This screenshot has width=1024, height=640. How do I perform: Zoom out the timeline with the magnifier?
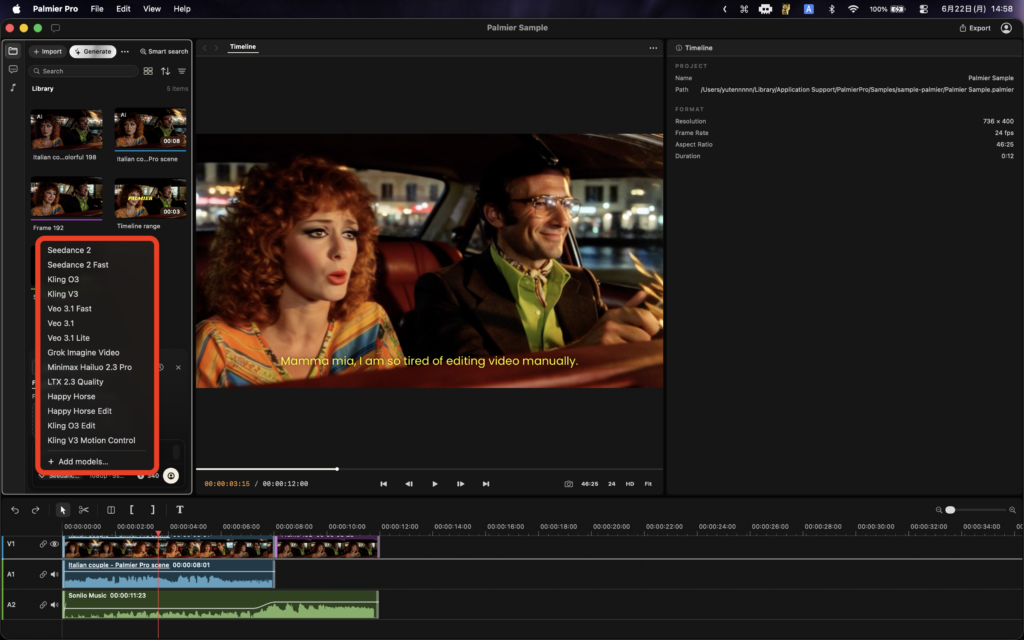(x=938, y=510)
